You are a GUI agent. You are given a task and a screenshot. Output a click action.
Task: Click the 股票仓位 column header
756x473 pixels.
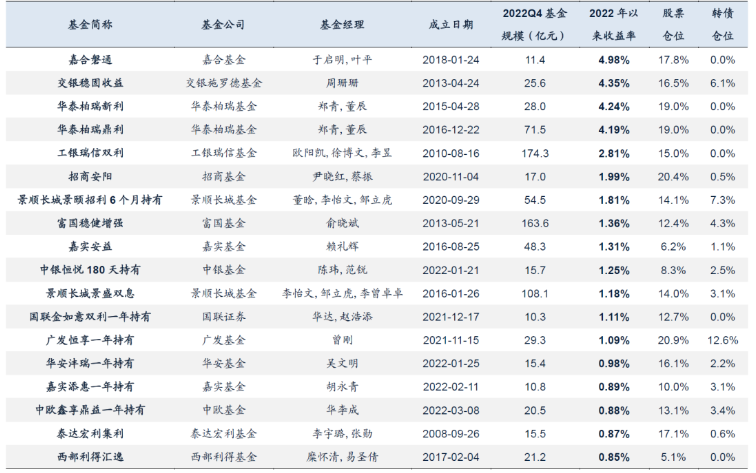click(x=673, y=25)
